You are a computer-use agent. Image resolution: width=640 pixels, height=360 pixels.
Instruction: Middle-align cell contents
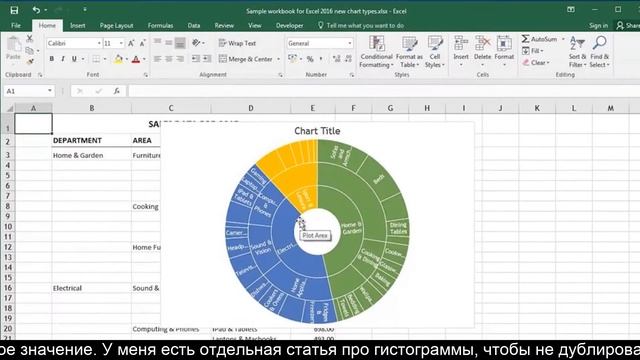coord(169,42)
